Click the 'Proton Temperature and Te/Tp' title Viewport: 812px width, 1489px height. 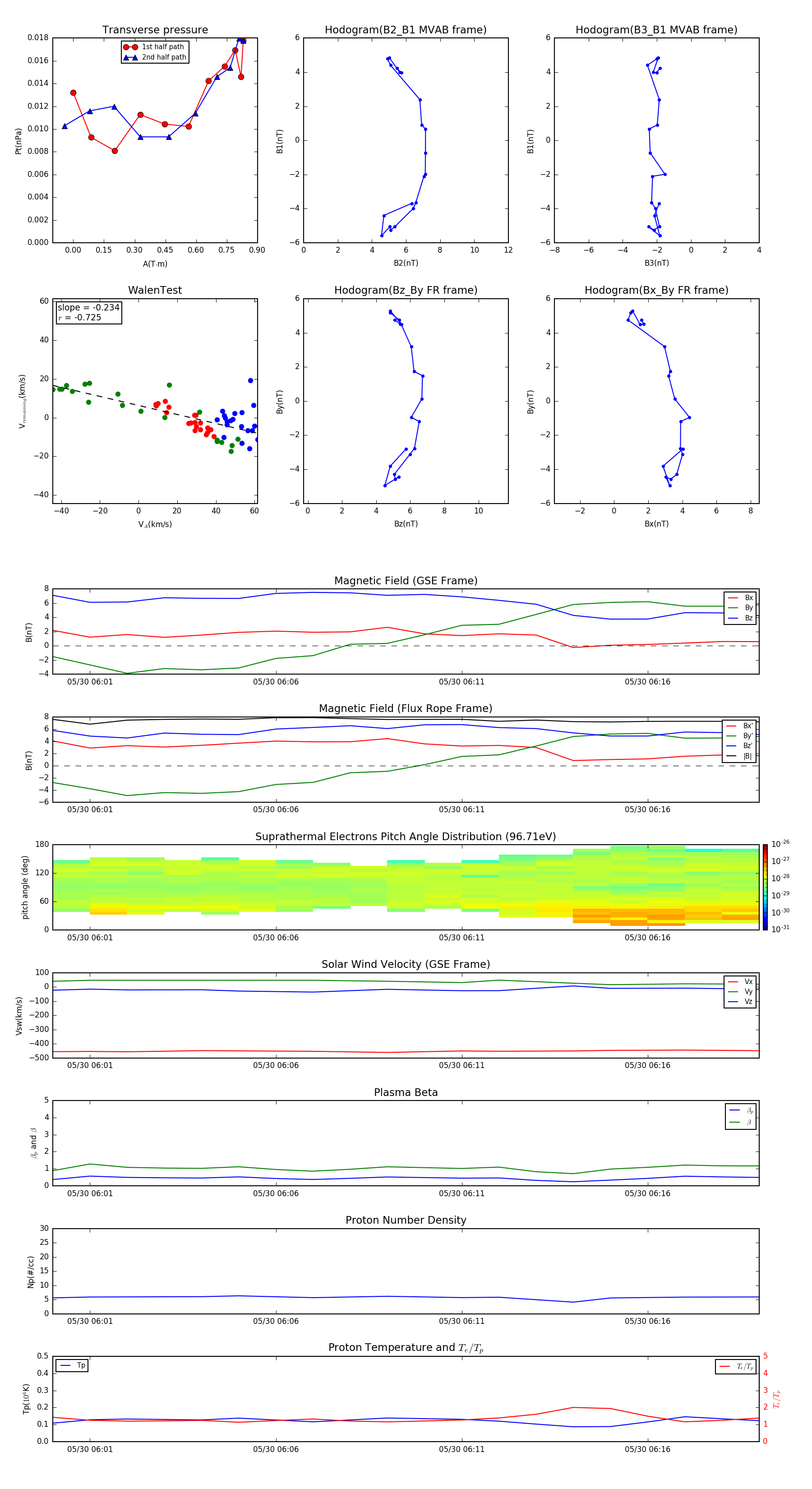(406, 1348)
